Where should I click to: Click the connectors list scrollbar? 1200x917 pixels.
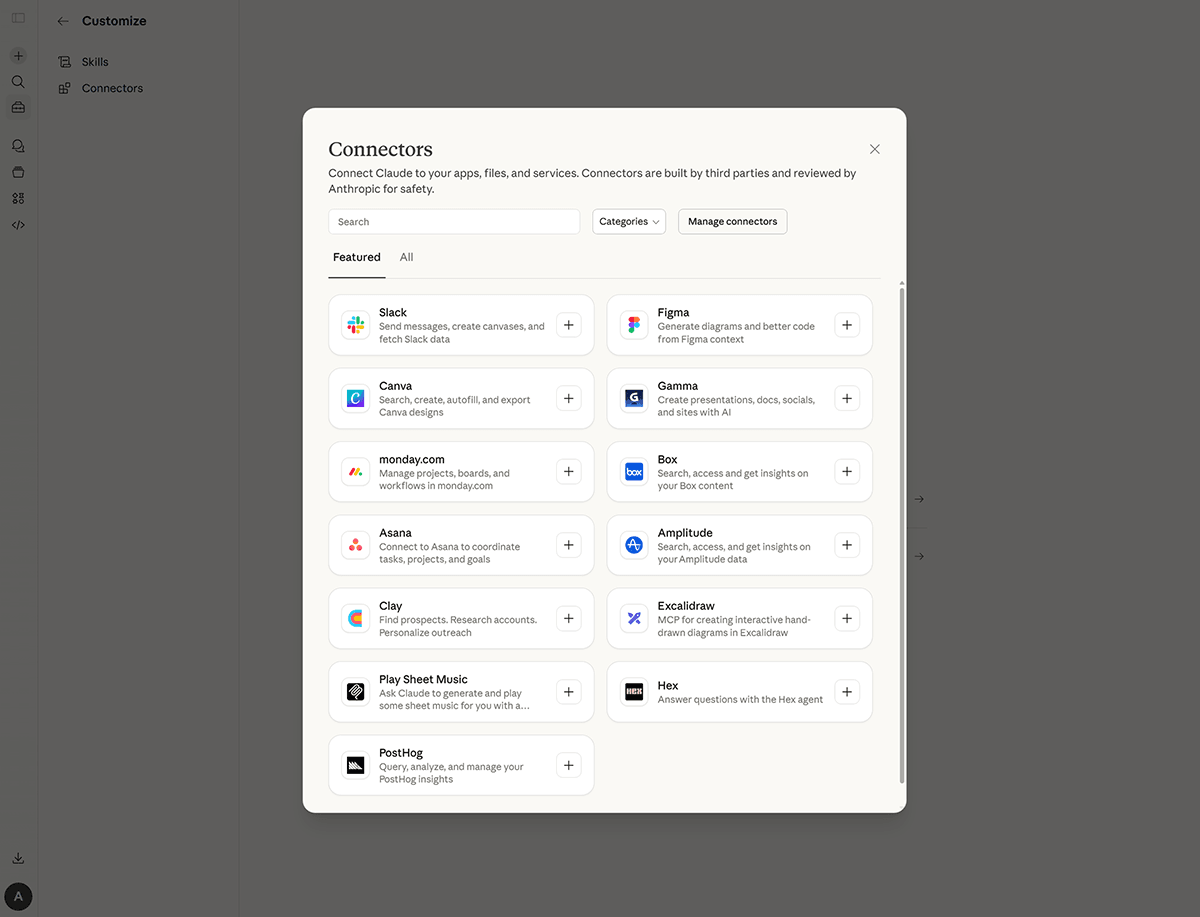pyautogui.click(x=902, y=530)
